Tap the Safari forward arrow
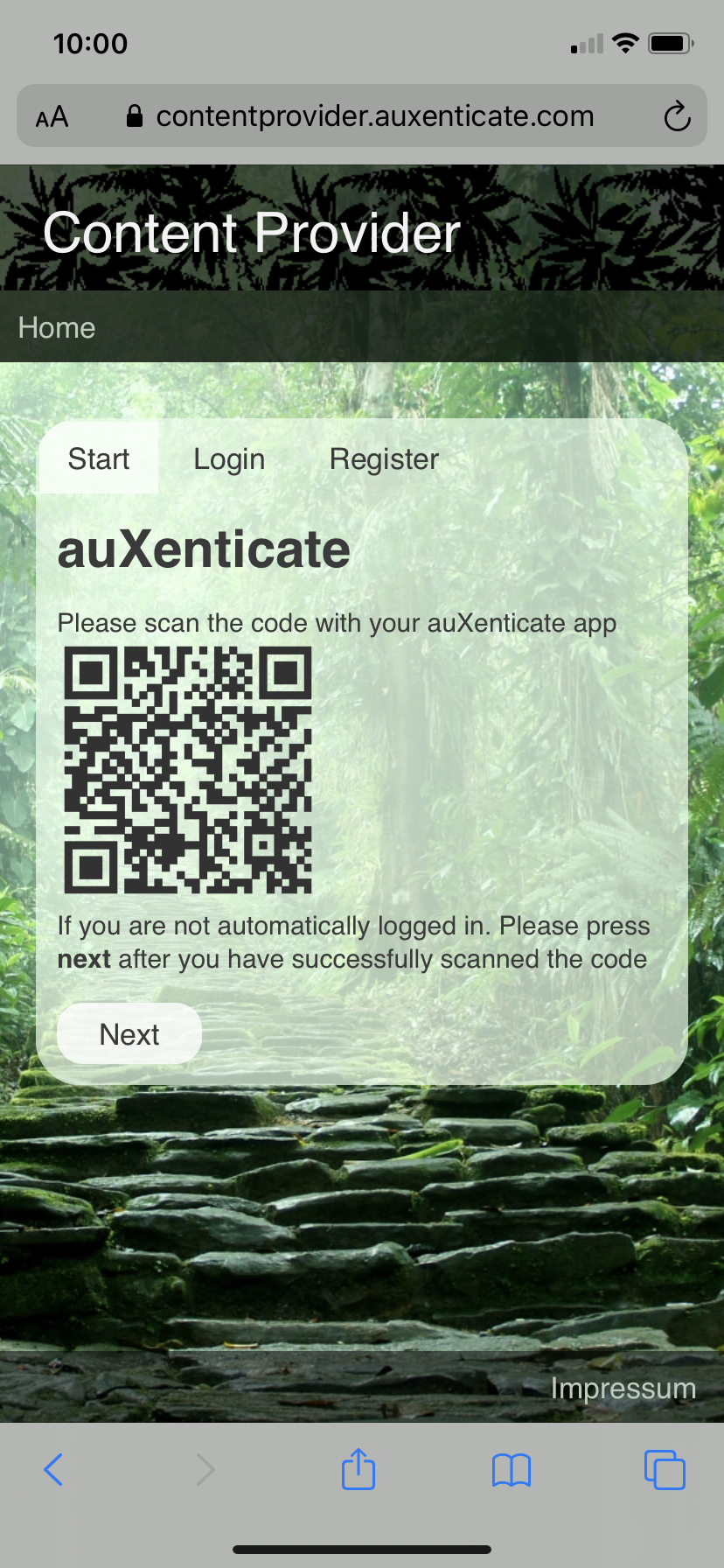 pyautogui.click(x=205, y=1469)
